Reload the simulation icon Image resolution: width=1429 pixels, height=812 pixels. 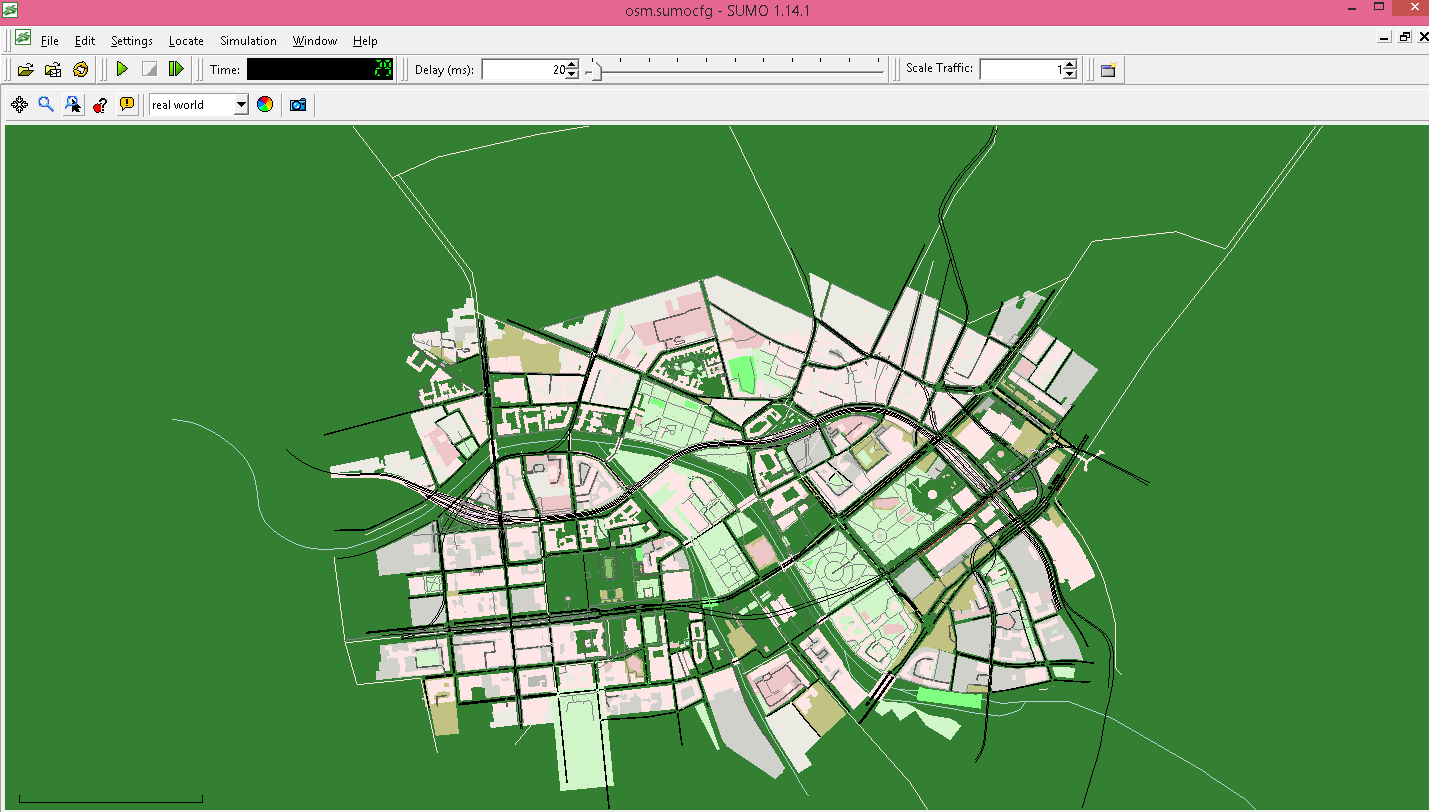(x=81, y=69)
